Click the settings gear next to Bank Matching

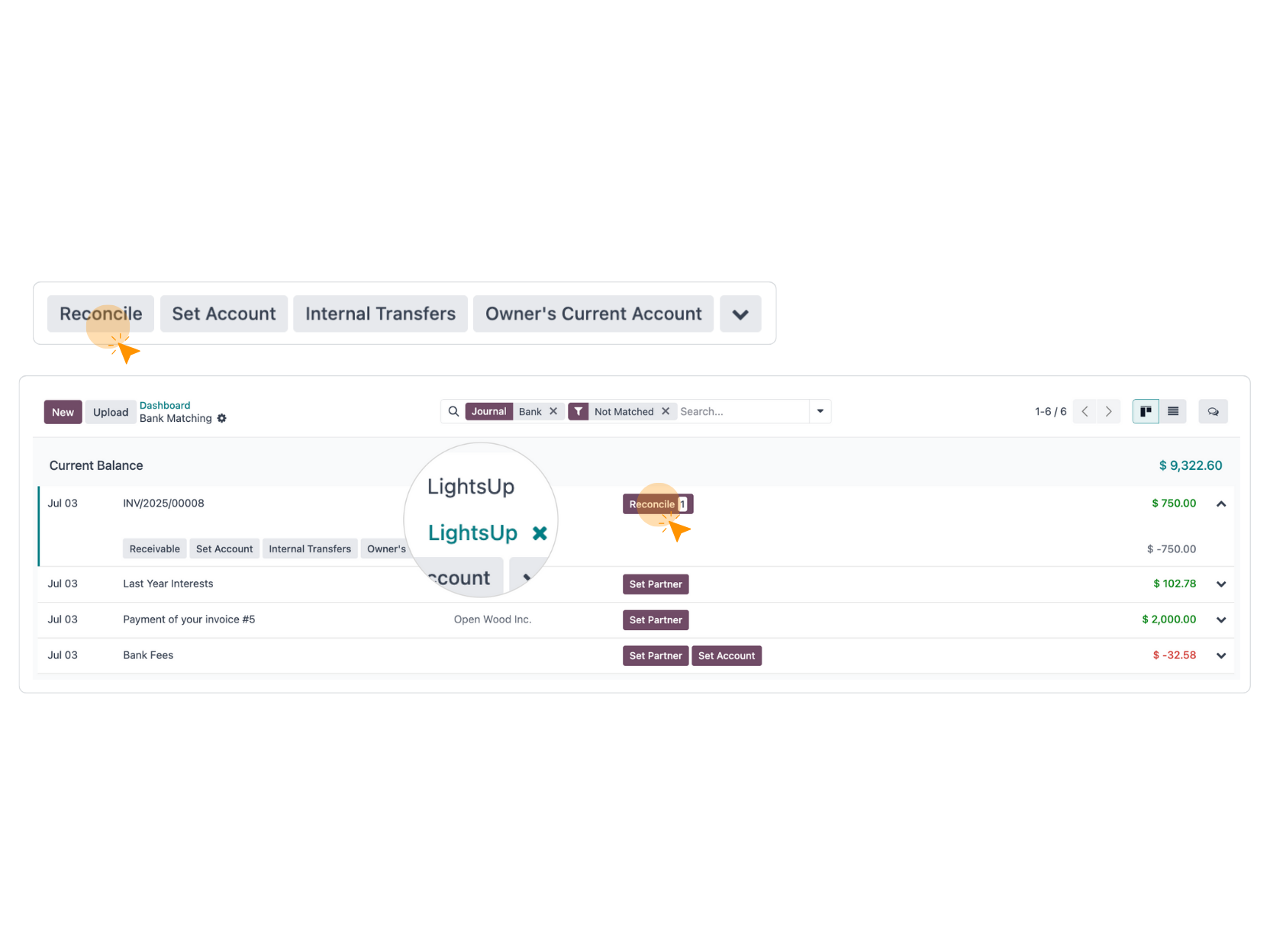point(222,419)
